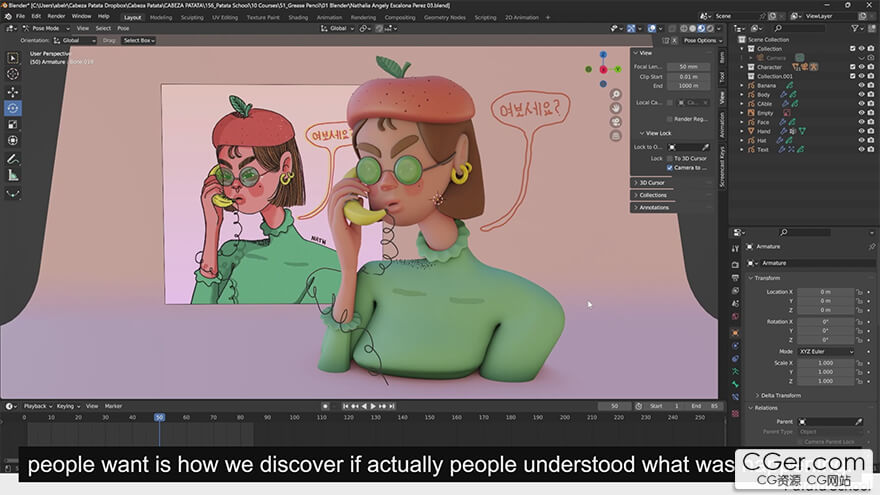Select the Annotate pencil tool

pyautogui.click(x=12, y=159)
